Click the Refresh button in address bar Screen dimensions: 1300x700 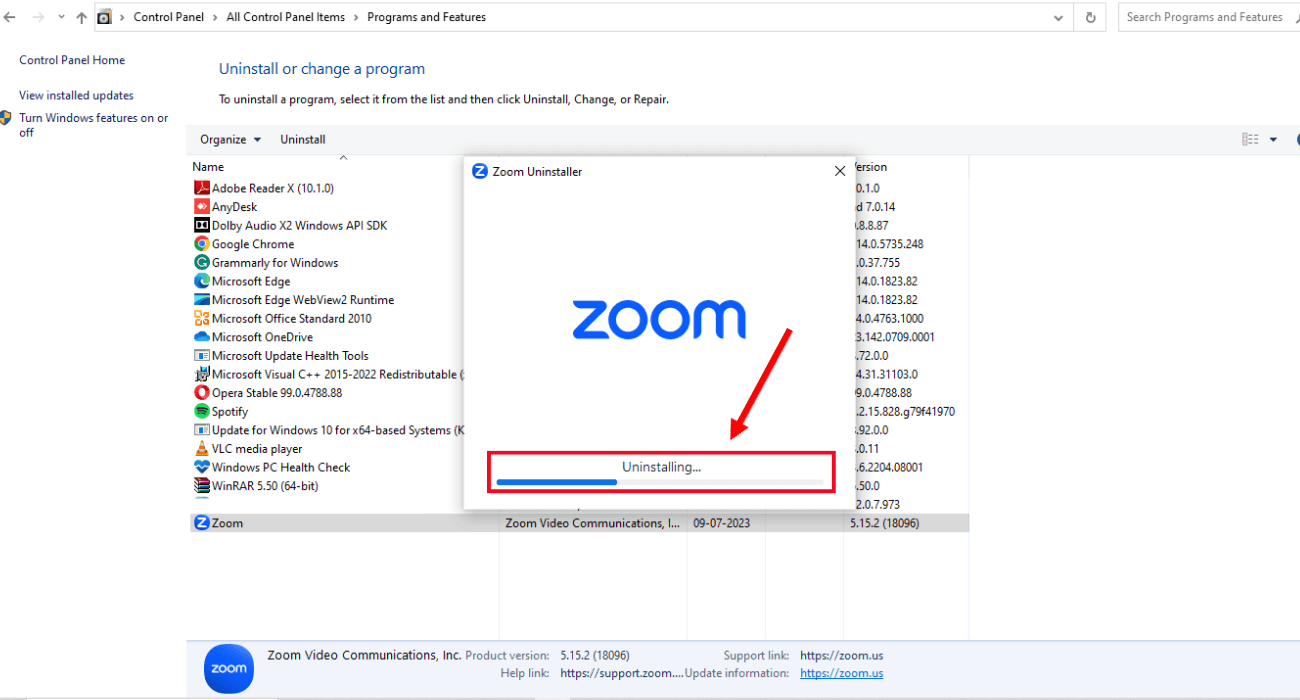1090,17
